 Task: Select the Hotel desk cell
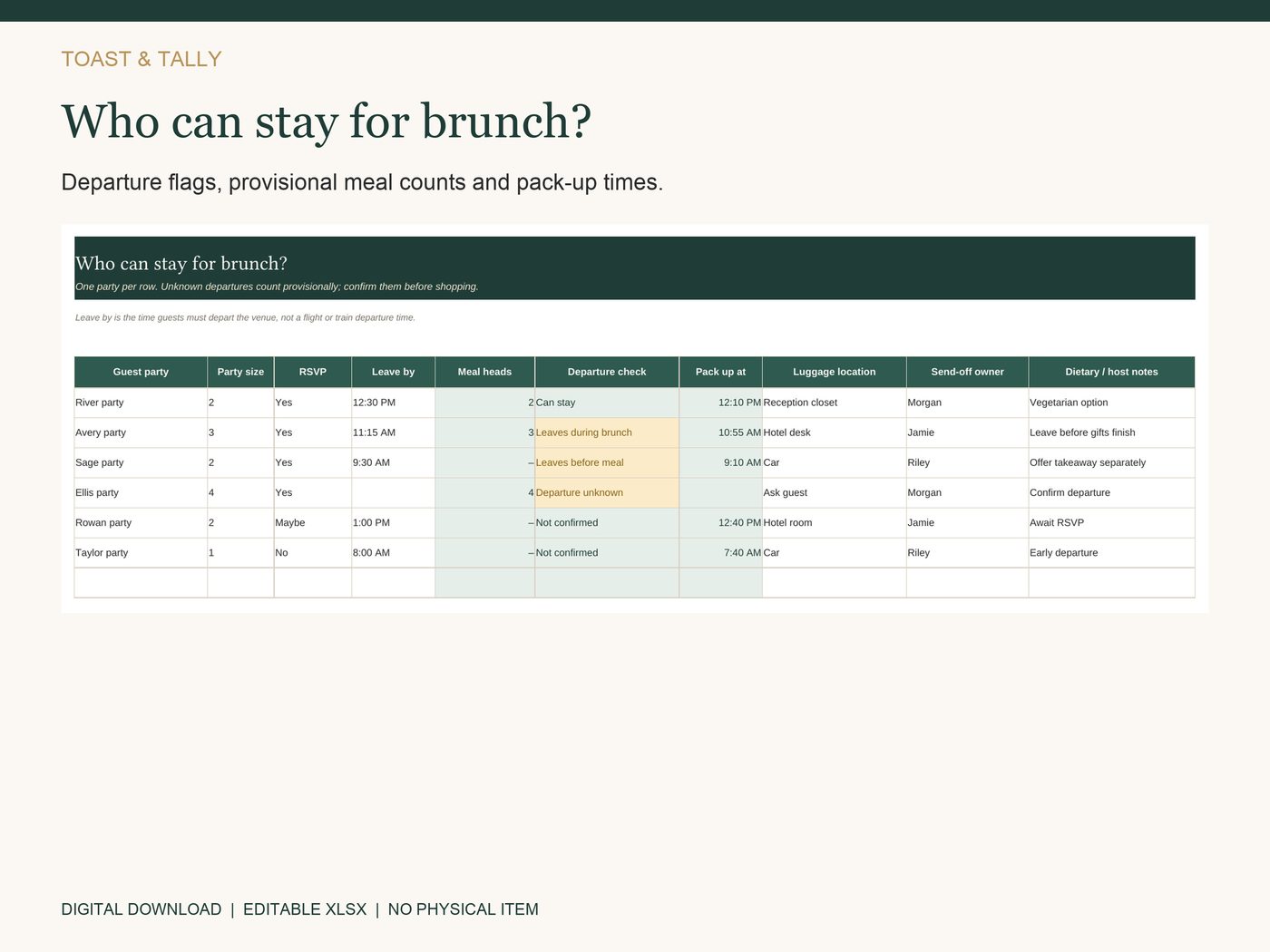pyautogui.click(x=835, y=432)
